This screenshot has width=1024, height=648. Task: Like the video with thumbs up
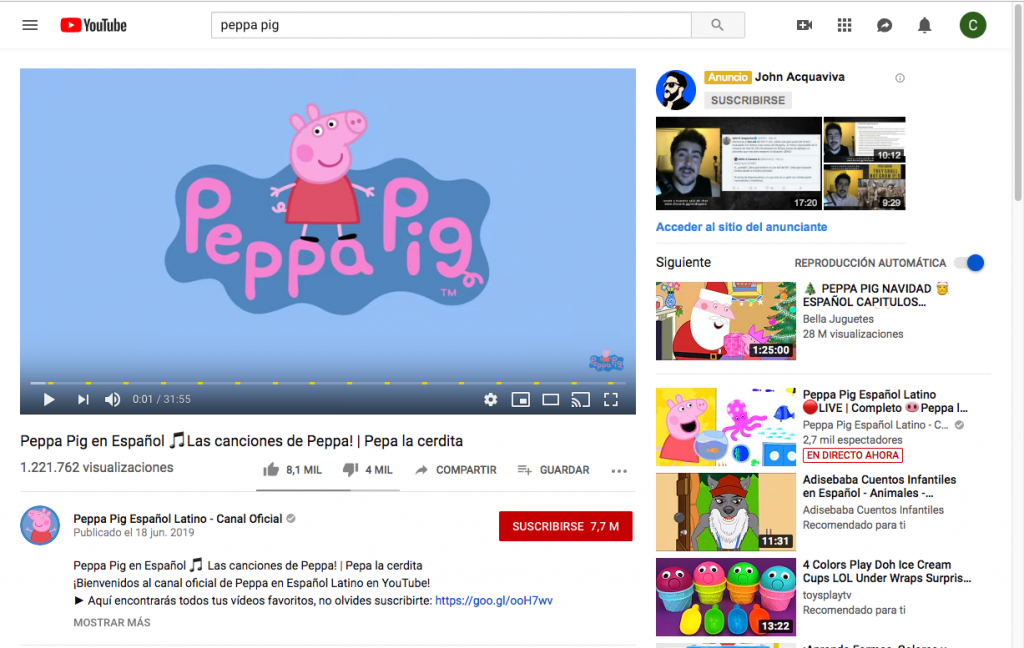[271, 470]
